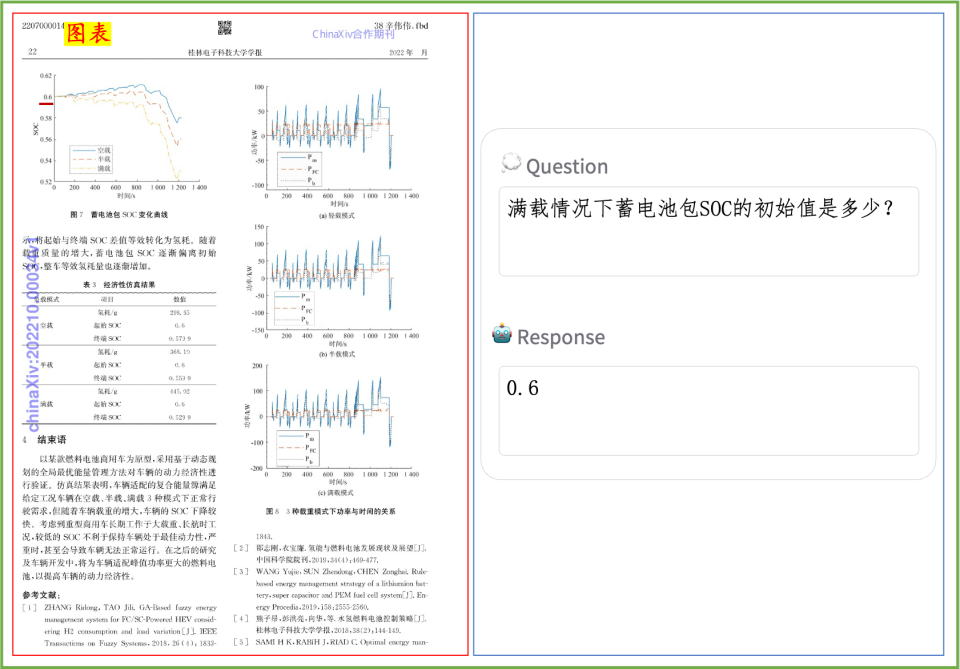Click the yellow 图表 label
Image resolution: width=960 pixels, height=669 pixels.
pyautogui.click(x=88, y=33)
